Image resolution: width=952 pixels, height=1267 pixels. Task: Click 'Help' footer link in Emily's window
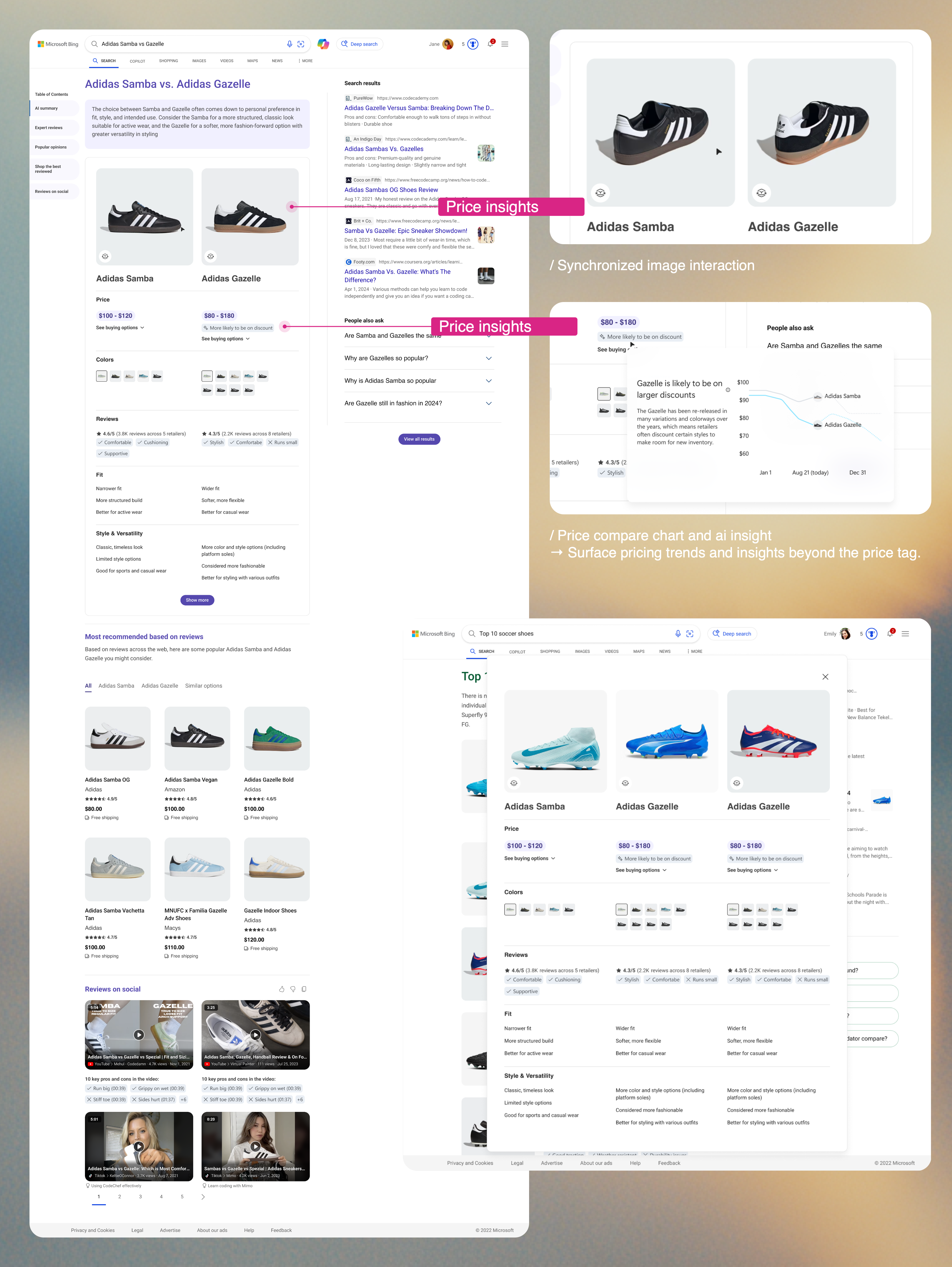[x=635, y=1163]
